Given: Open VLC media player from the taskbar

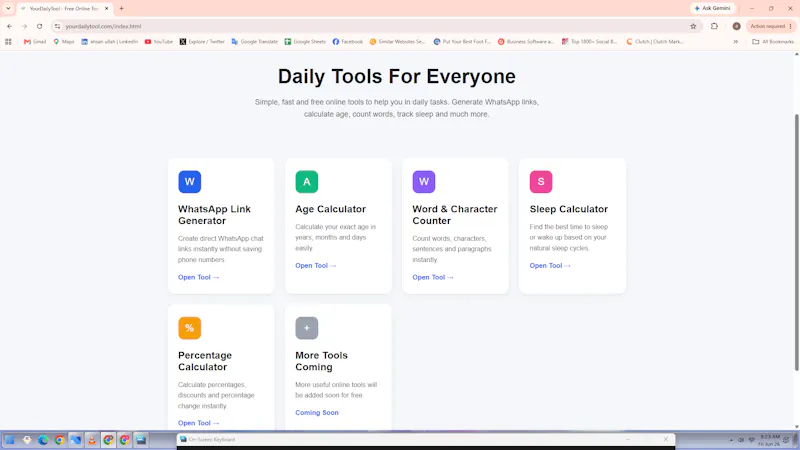Looking at the screenshot, I should pyautogui.click(x=92, y=440).
